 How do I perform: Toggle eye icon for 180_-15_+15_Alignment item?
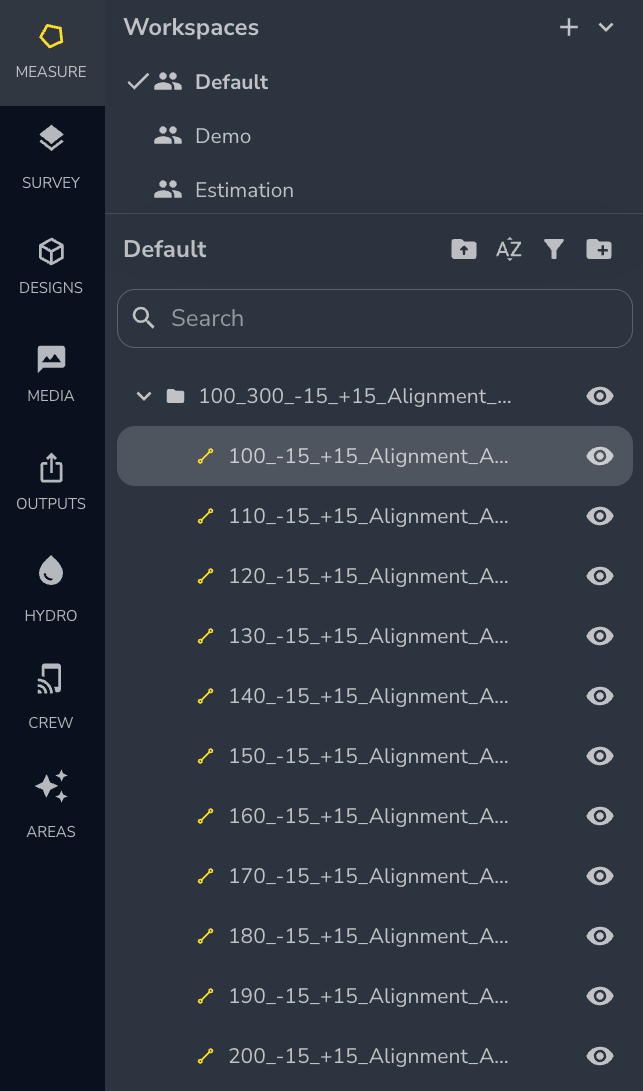click(600, 937)
